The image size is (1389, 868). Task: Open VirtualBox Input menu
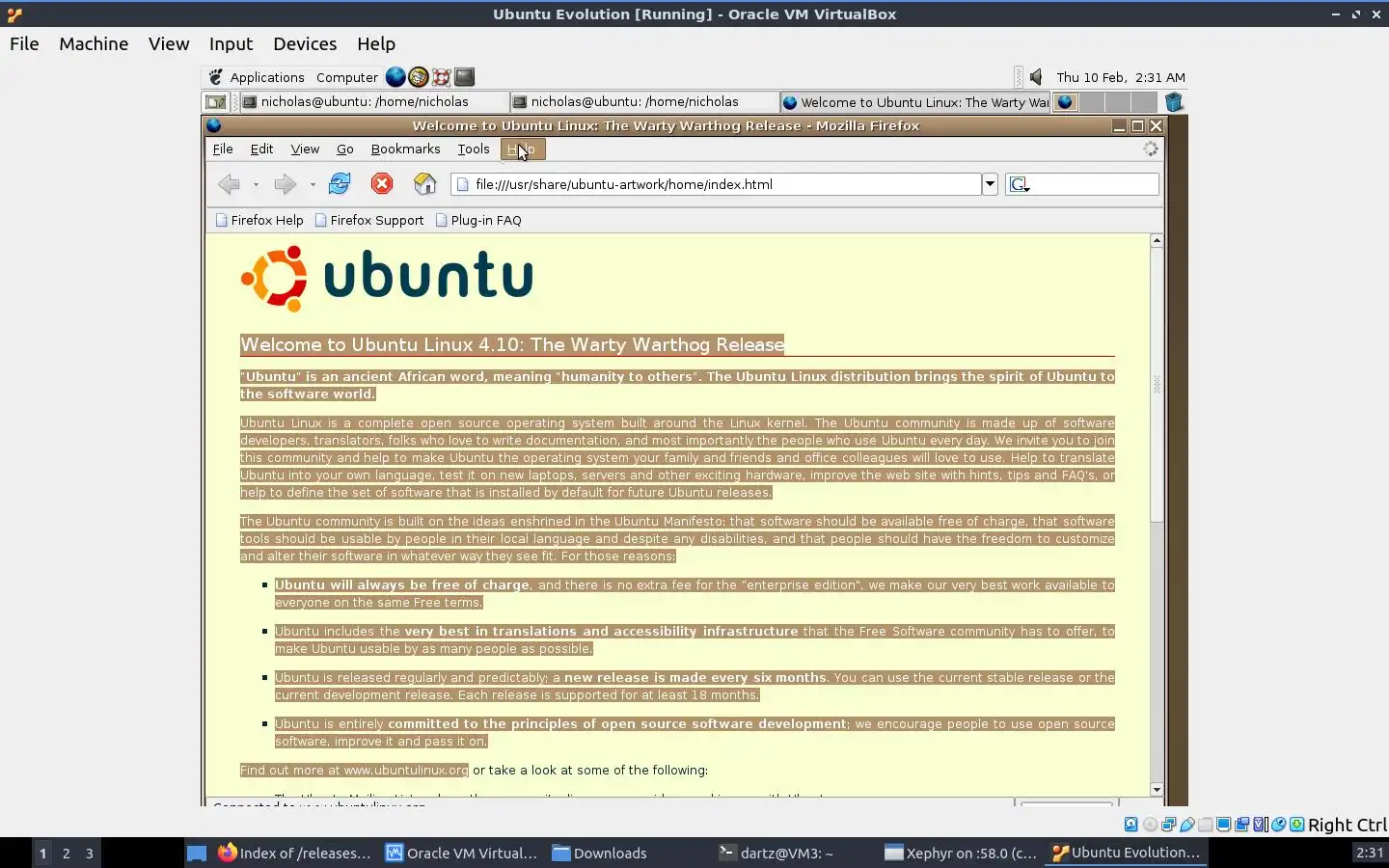tap(231, 43)
